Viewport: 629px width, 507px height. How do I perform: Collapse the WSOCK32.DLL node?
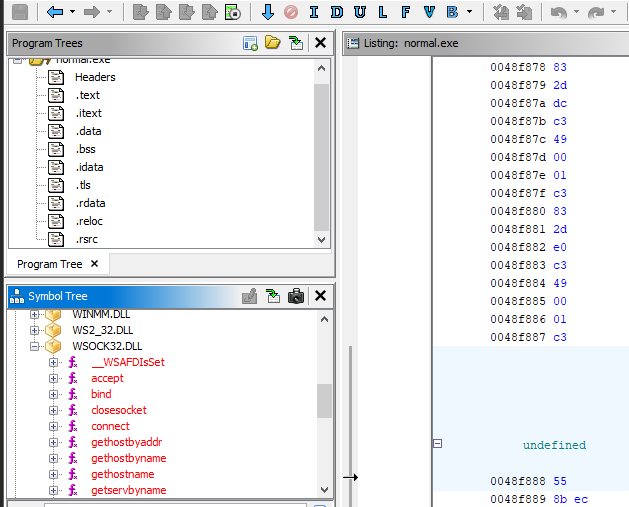point(36,346)
